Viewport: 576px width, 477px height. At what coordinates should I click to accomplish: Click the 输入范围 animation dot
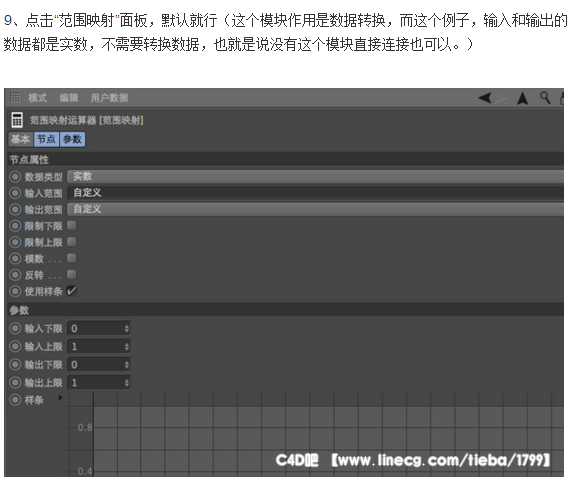[x=15, y=193]
